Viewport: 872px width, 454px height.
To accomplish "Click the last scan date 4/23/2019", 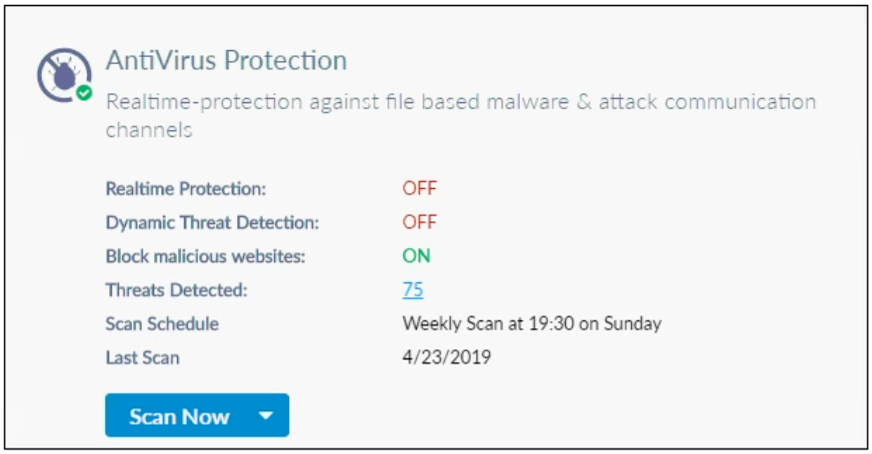I will (x=446, y=357).
